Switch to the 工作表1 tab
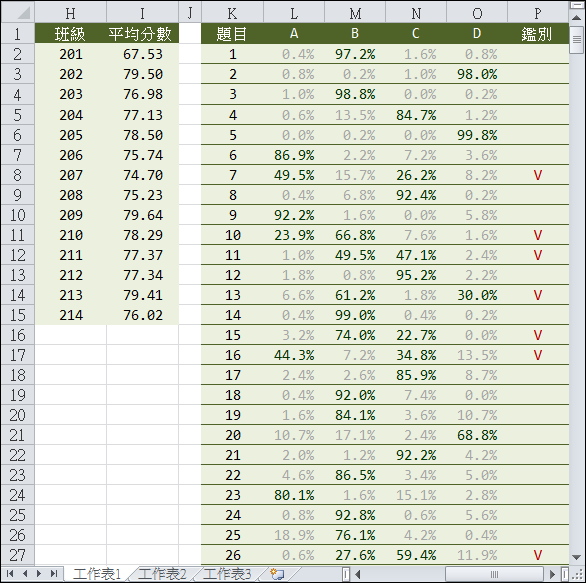Image resolution: width=586 pixels, height=583 pixels. [96, 574]
